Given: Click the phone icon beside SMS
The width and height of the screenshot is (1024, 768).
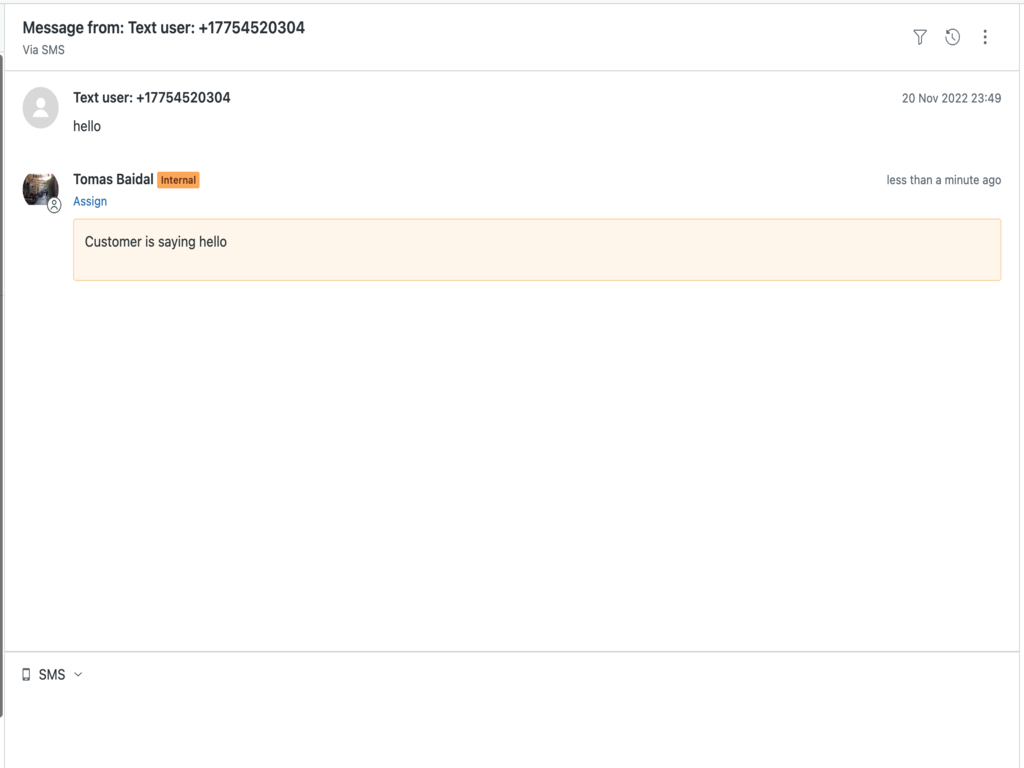Looking at the screenshot, I should [x=26, y=675].
